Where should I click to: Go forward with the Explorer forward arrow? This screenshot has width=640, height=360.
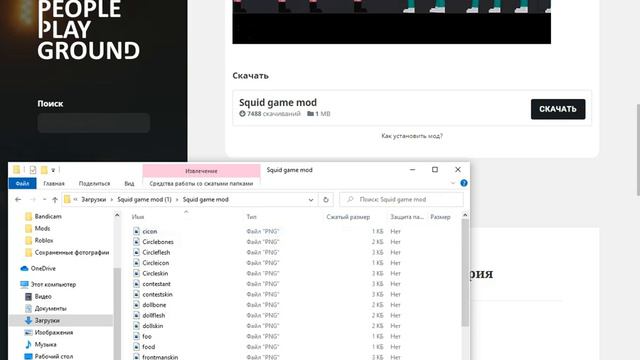coord(33,200)
